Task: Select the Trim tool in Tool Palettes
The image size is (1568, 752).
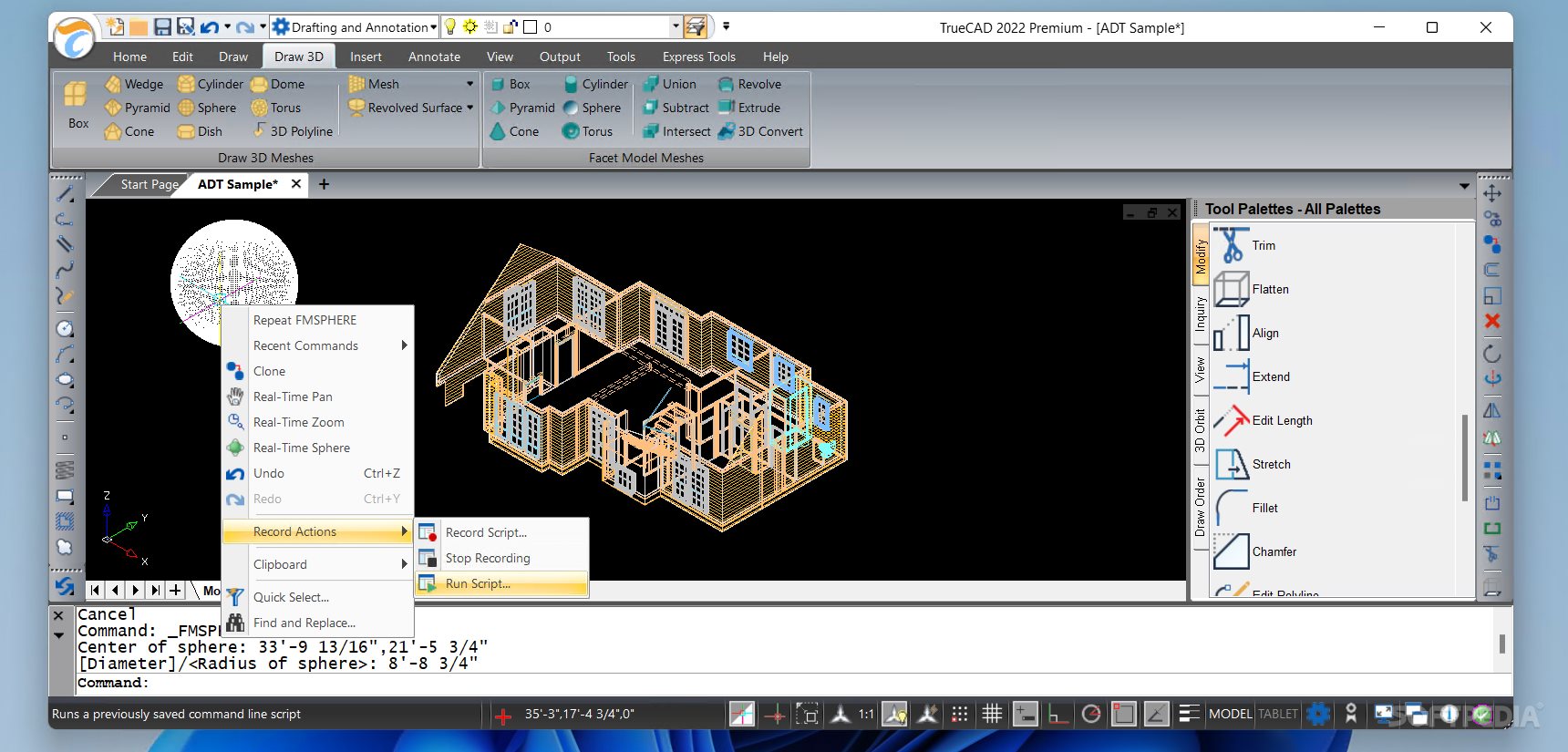Action: 1244,245
